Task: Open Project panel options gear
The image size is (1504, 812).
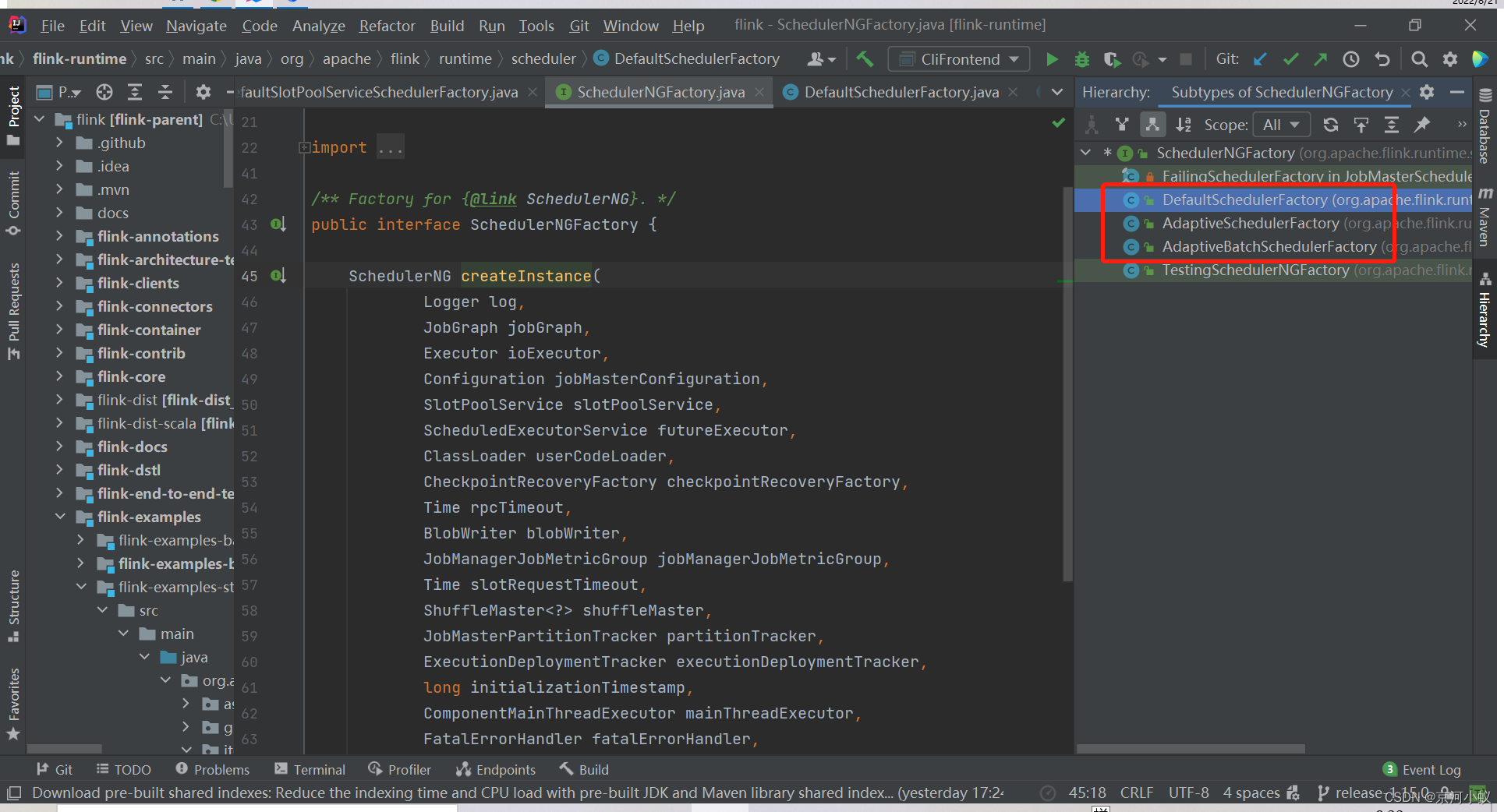Action: (203, 93)
